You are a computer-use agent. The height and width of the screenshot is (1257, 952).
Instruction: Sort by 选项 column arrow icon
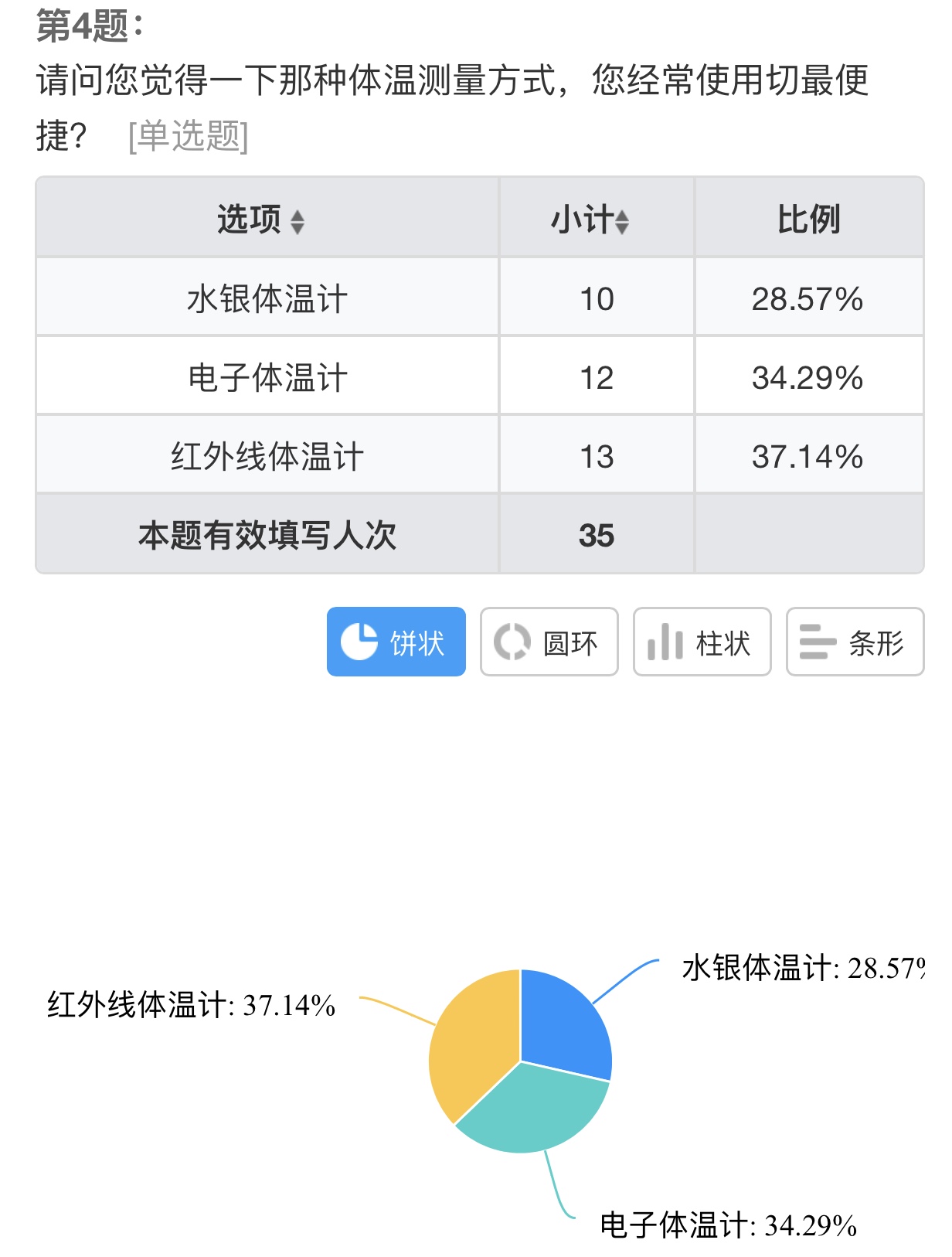click(x=297, y=222)
